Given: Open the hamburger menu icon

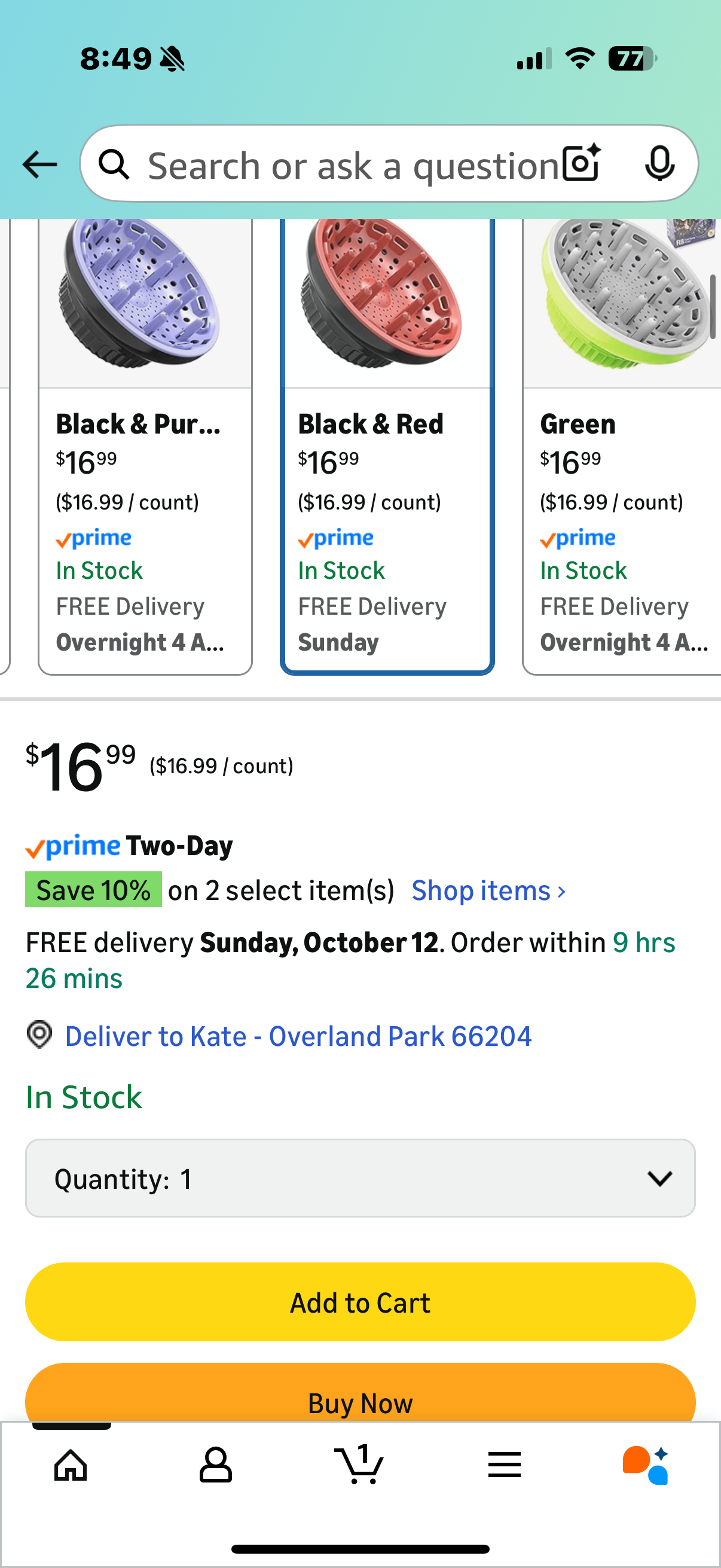Looking at the screenshot, I should point(505,1465).
